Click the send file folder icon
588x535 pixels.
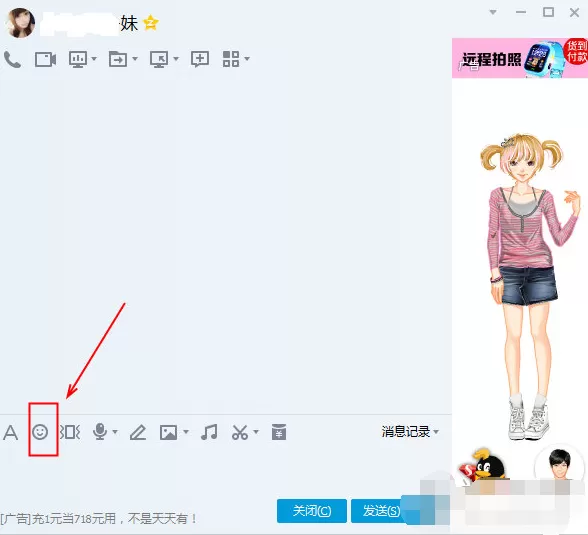tap(118, 59)
